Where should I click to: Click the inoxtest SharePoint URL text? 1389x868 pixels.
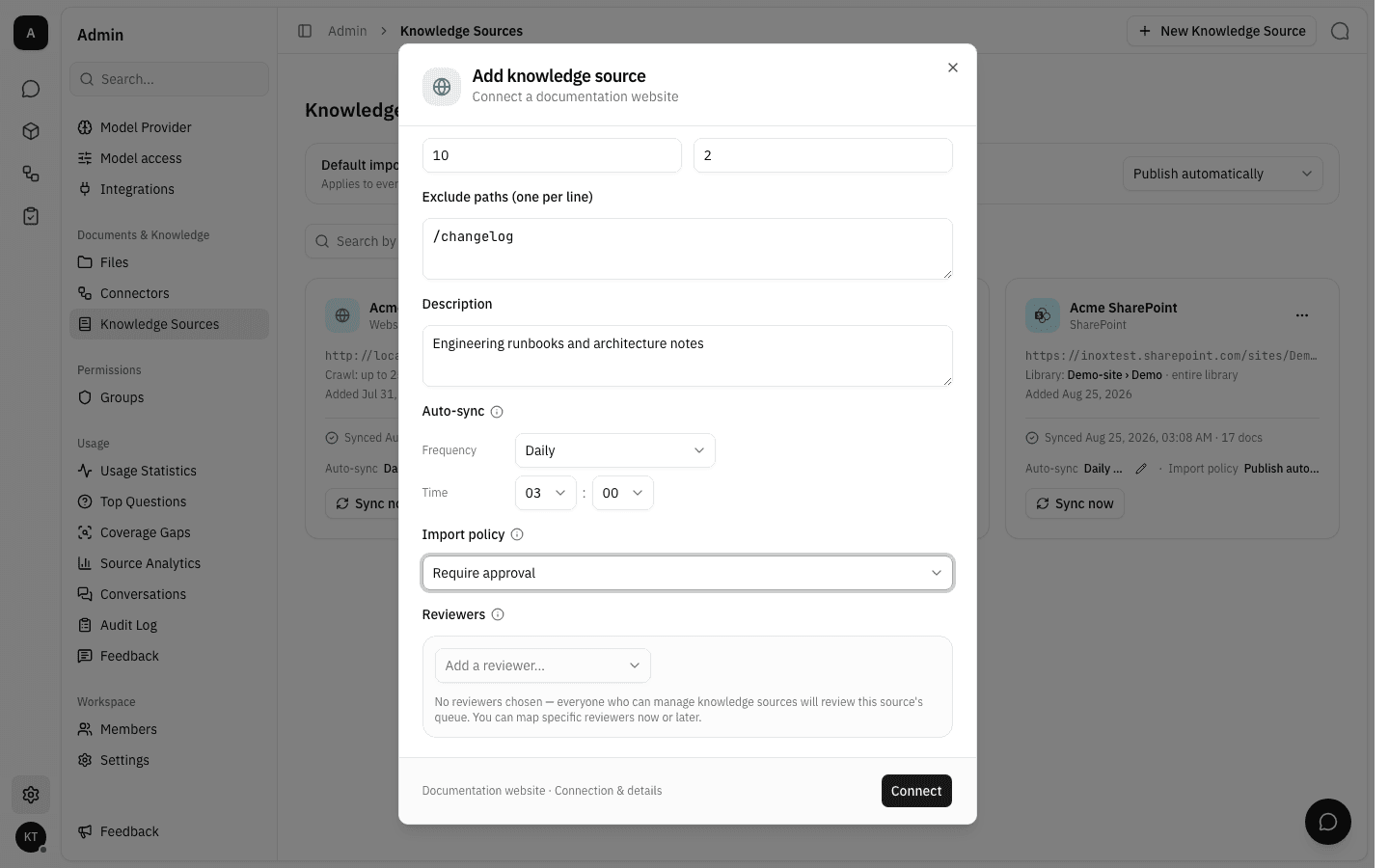tap(1172, 355)
